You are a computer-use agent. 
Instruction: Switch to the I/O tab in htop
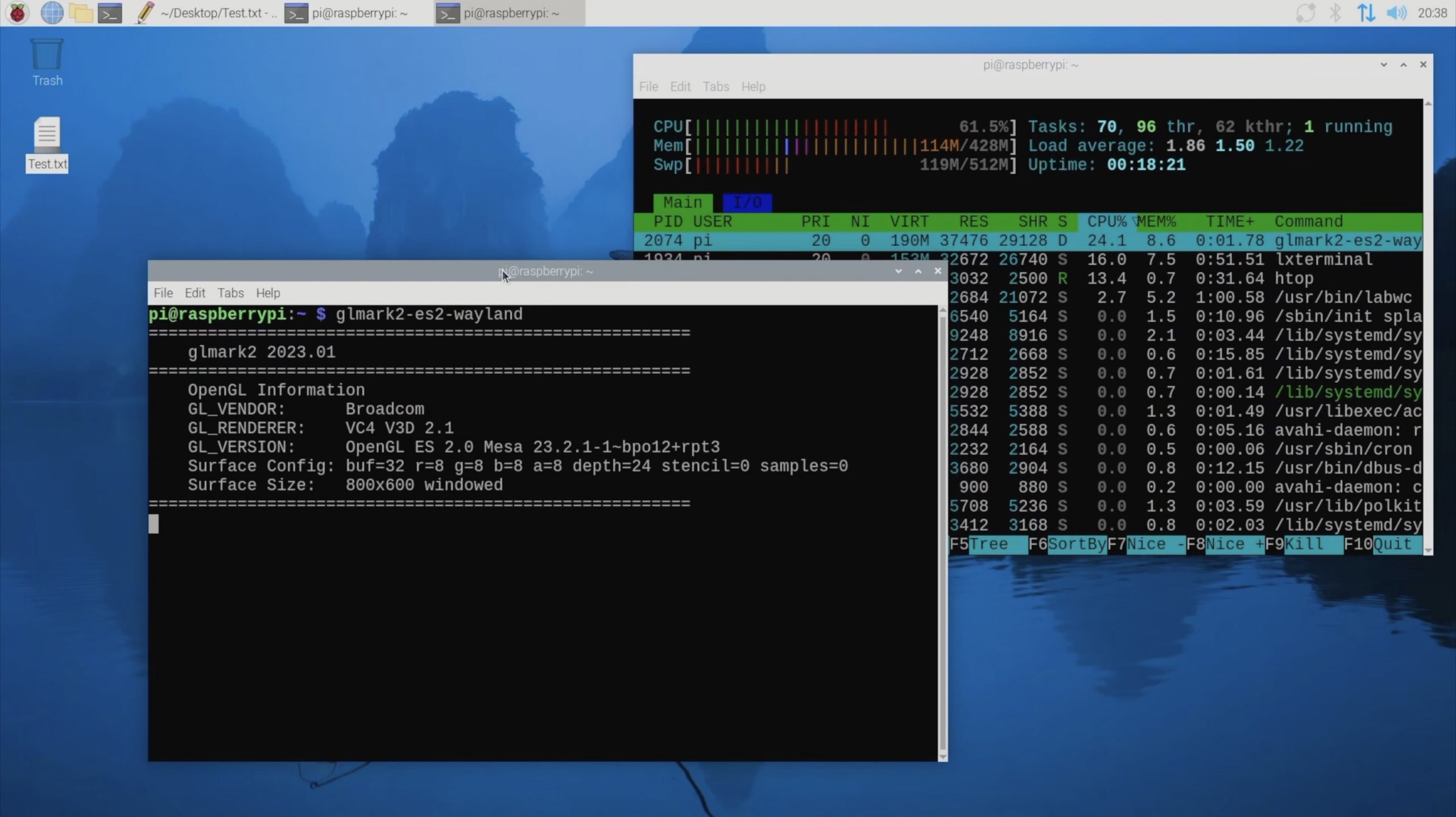pyautogui.click(x=747, y=203)
